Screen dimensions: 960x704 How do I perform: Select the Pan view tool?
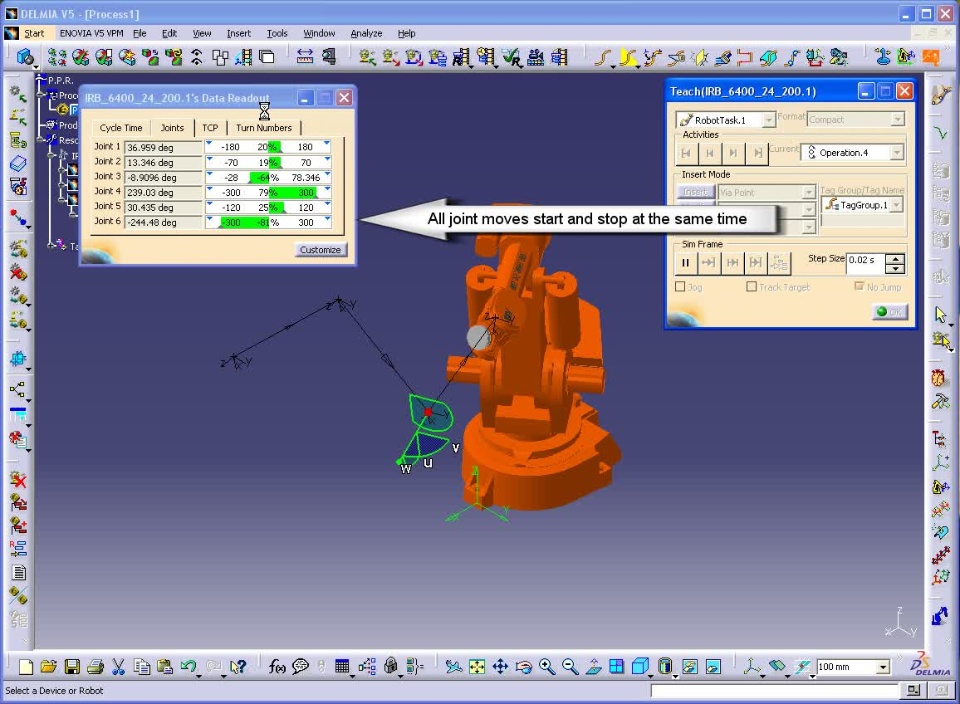[x=500, y=667]
